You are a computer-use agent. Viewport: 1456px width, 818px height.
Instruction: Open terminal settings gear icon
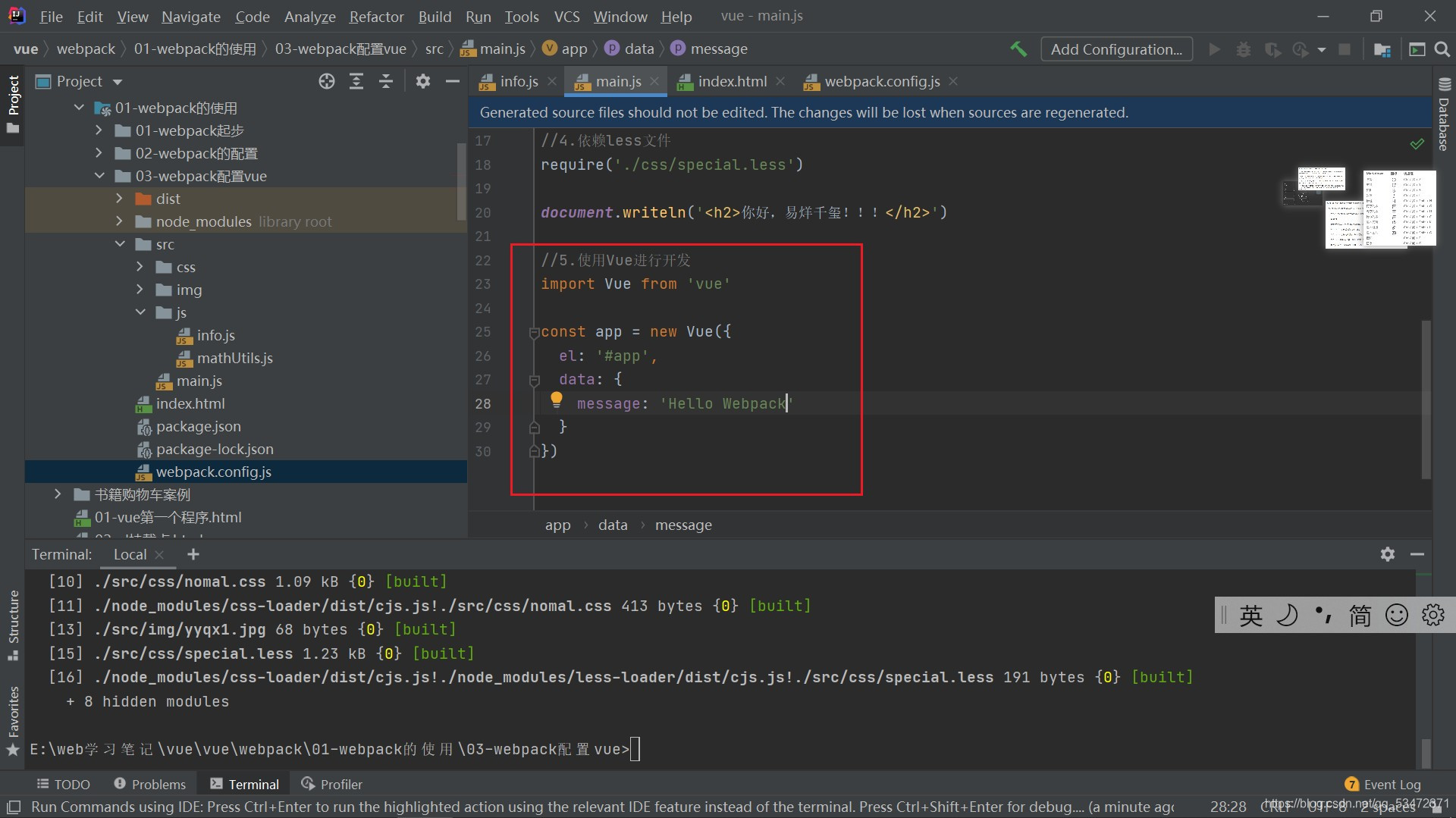[x=1388, y=554]
